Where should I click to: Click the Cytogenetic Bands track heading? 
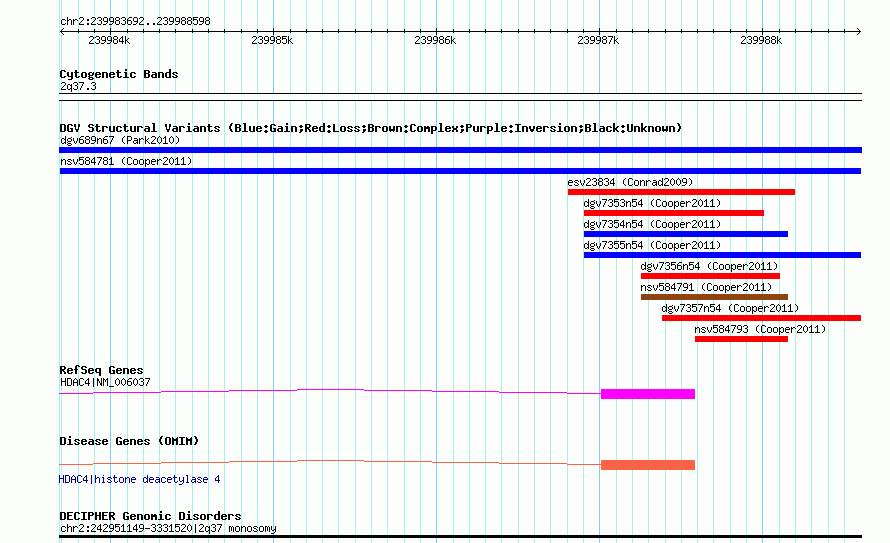pos(119,74)
